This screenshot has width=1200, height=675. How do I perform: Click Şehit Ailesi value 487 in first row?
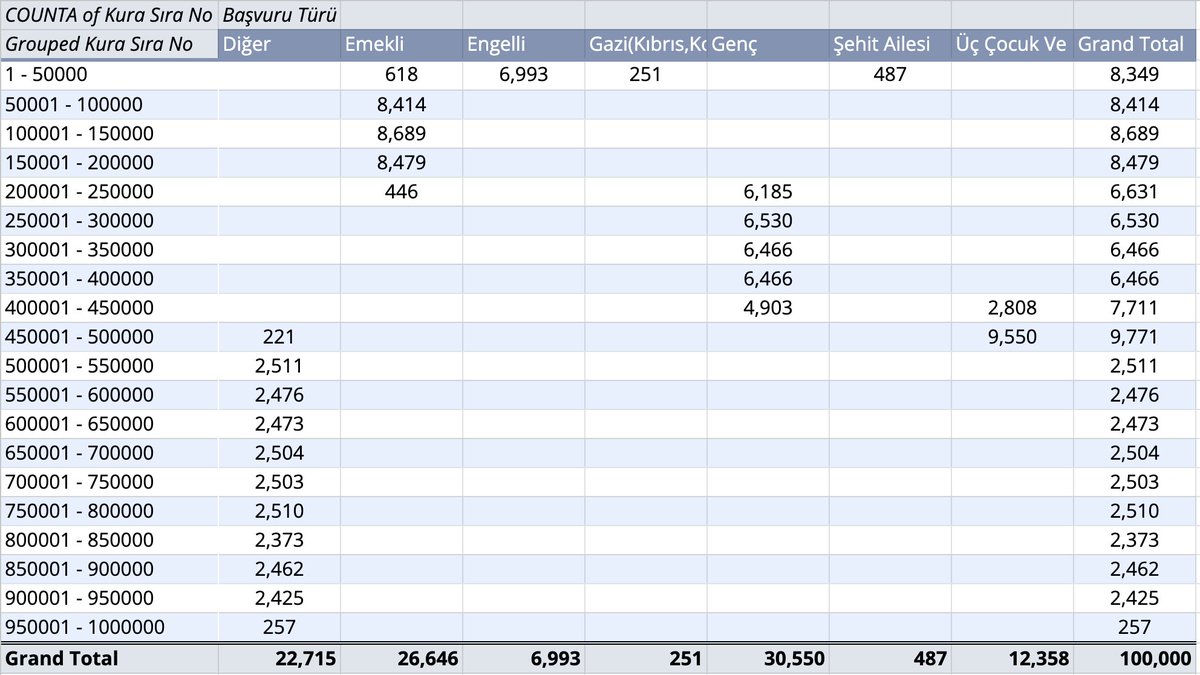point(889,74)
